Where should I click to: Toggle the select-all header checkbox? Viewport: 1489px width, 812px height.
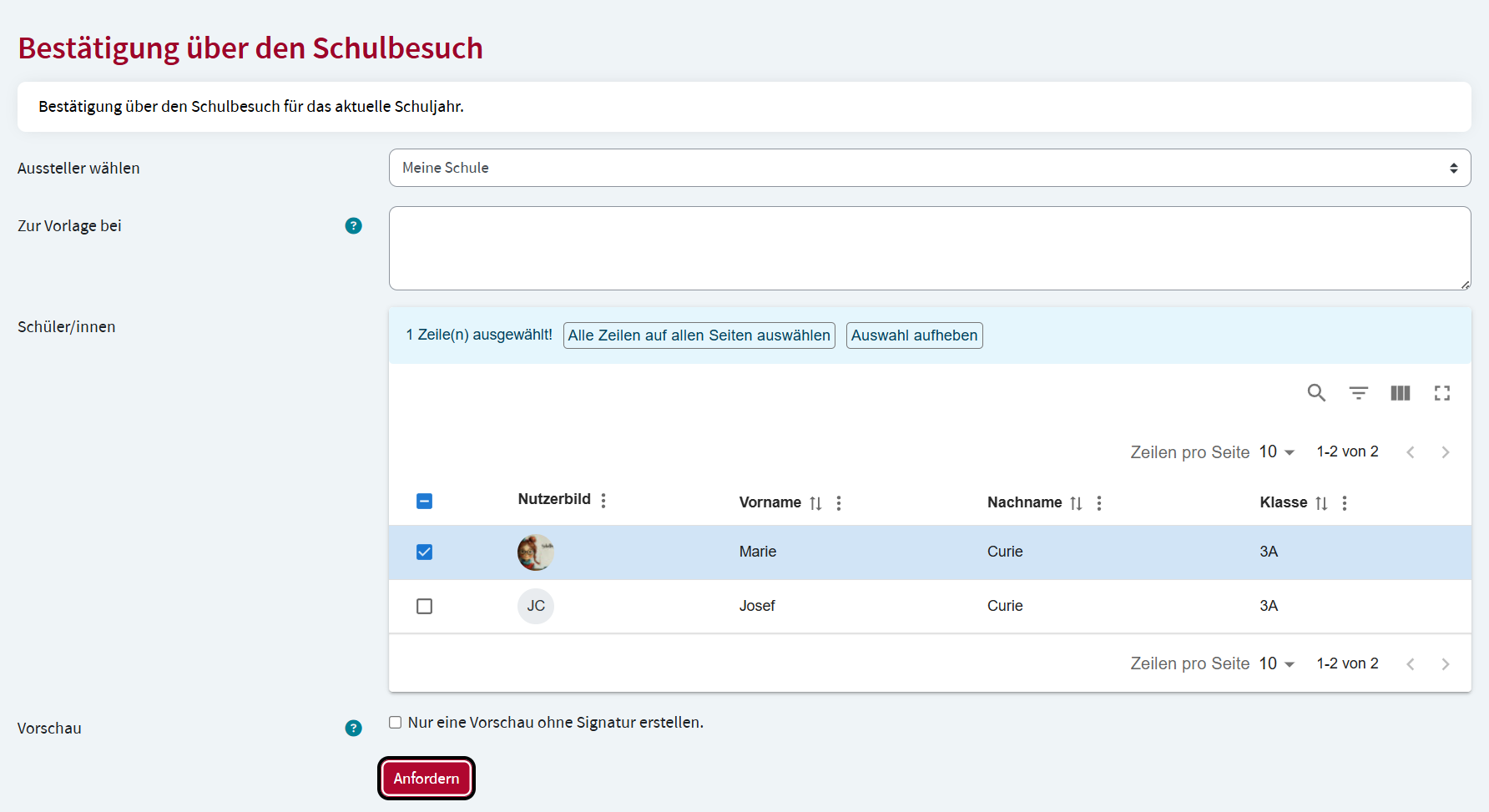point(424,501)
